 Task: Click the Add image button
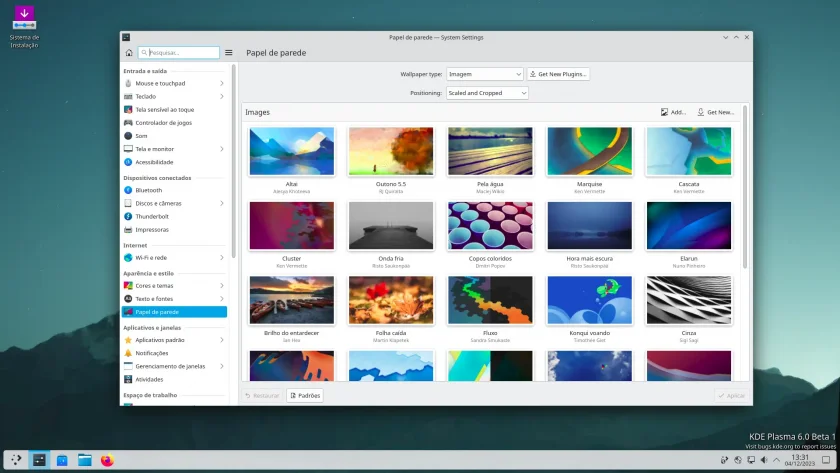pyautogui.click(x=673, y=112)
